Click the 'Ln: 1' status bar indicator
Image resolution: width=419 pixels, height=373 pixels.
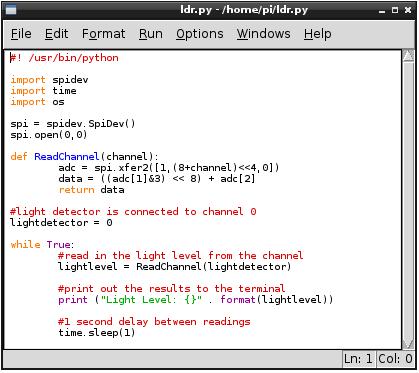click(x=358, y=359)
